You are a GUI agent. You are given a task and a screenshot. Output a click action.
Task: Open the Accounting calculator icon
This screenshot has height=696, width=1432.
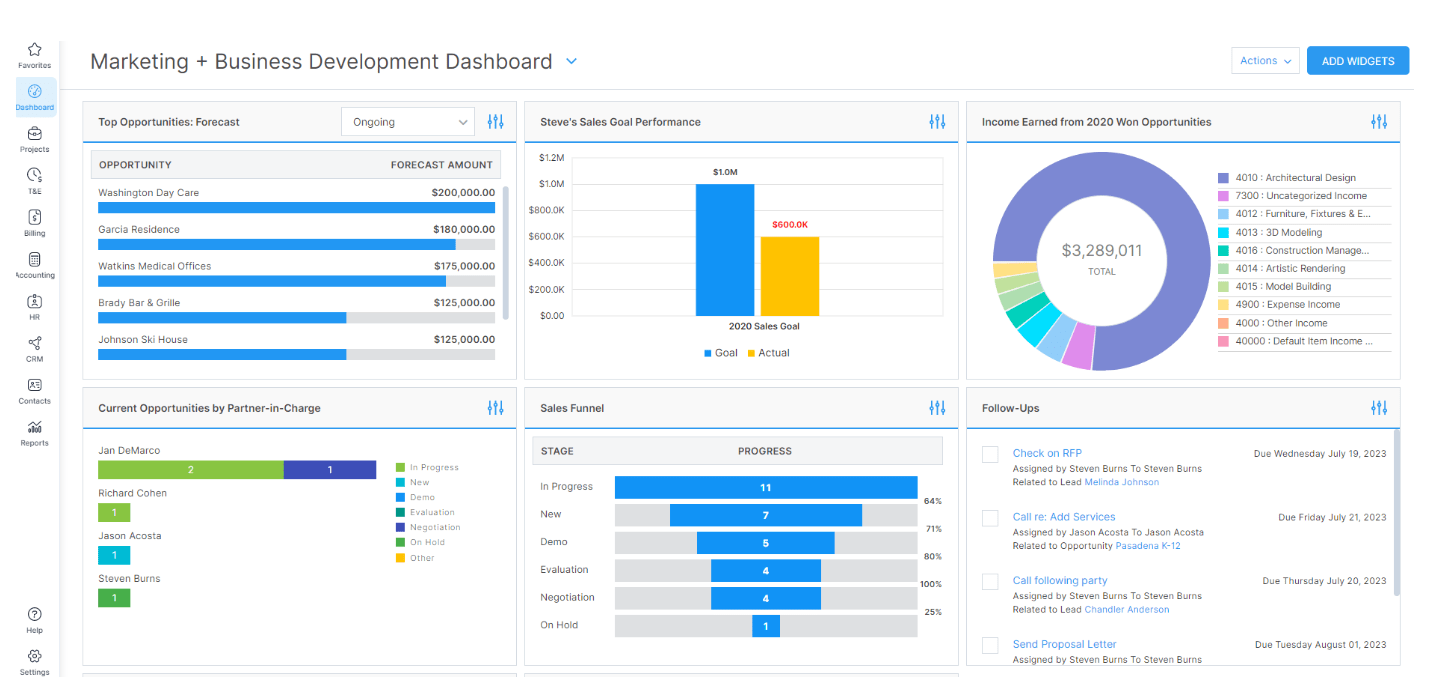click(x=34, y=260)
